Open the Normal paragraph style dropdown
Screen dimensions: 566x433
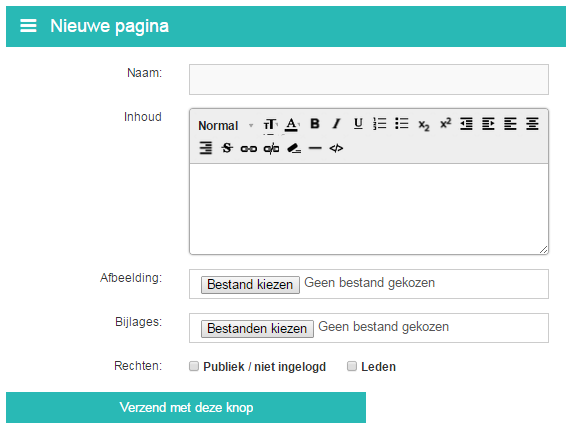(225, 126)
